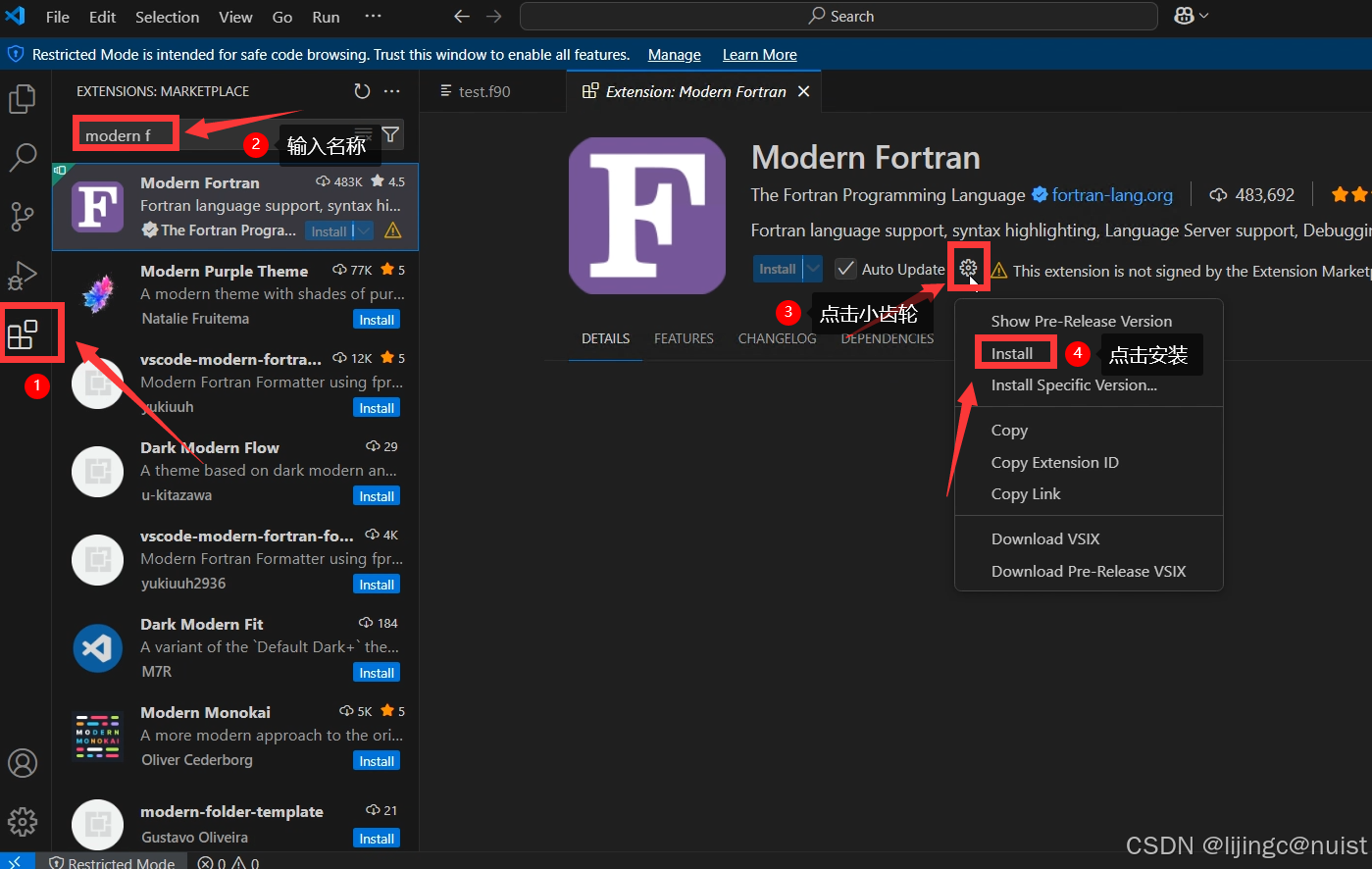This screenshot has height=869, width=1372.
Task: Select the Modern Monokai extension title
Action: click(205, 712)
